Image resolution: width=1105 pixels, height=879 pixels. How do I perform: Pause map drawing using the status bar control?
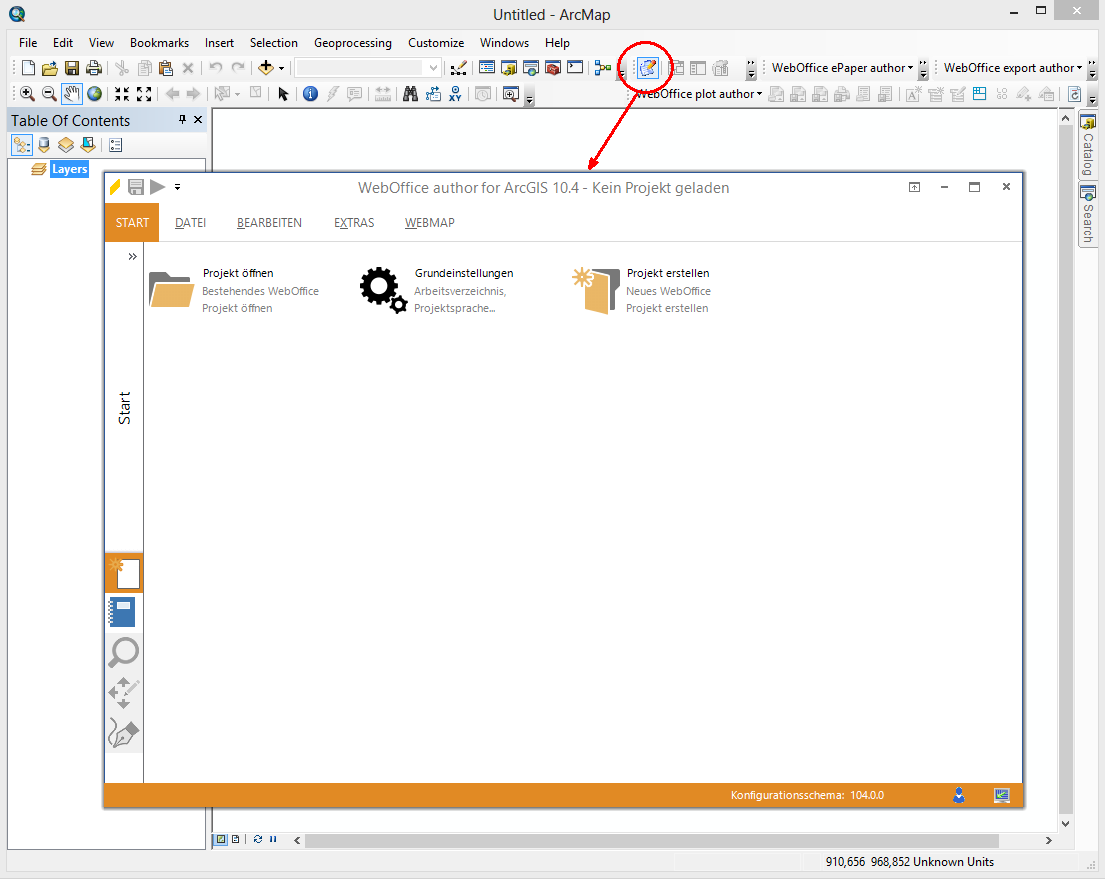click(x=272, y=840)
